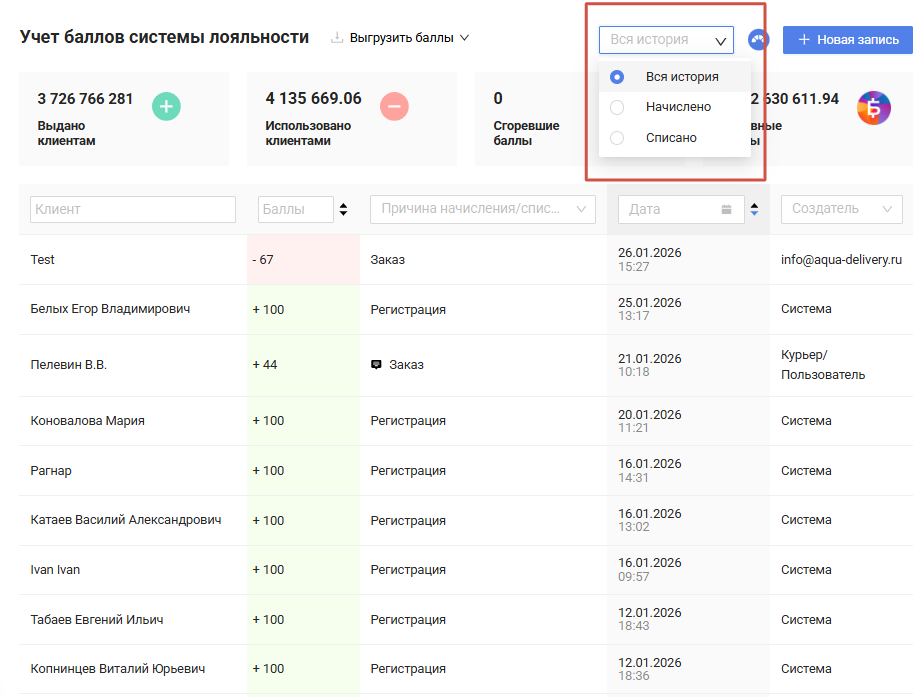The width and height of the screenshot is (923, 697).
Task: Click the green plus icon beside issued points
Action: tap(166, 106)
